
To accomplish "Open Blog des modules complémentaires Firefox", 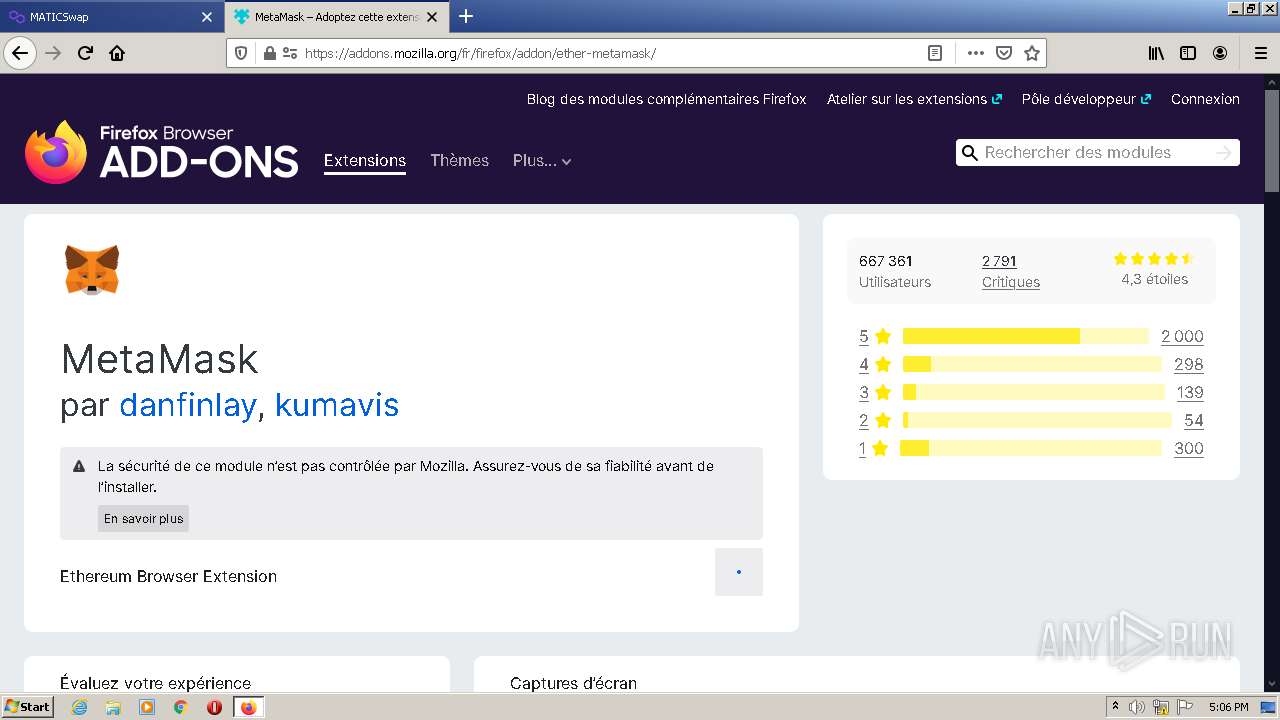I will (666, 99).
